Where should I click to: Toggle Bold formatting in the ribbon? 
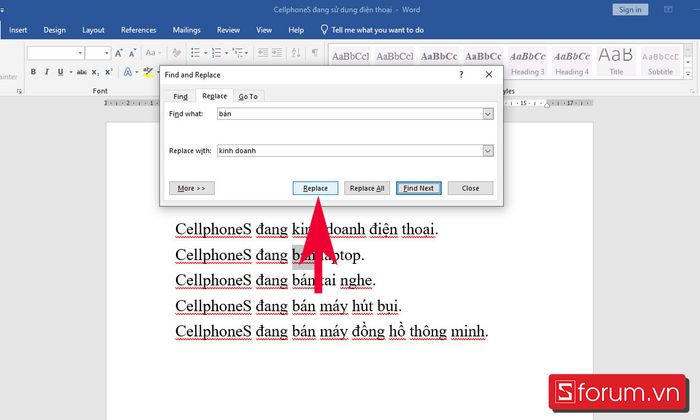click(33, 72)
